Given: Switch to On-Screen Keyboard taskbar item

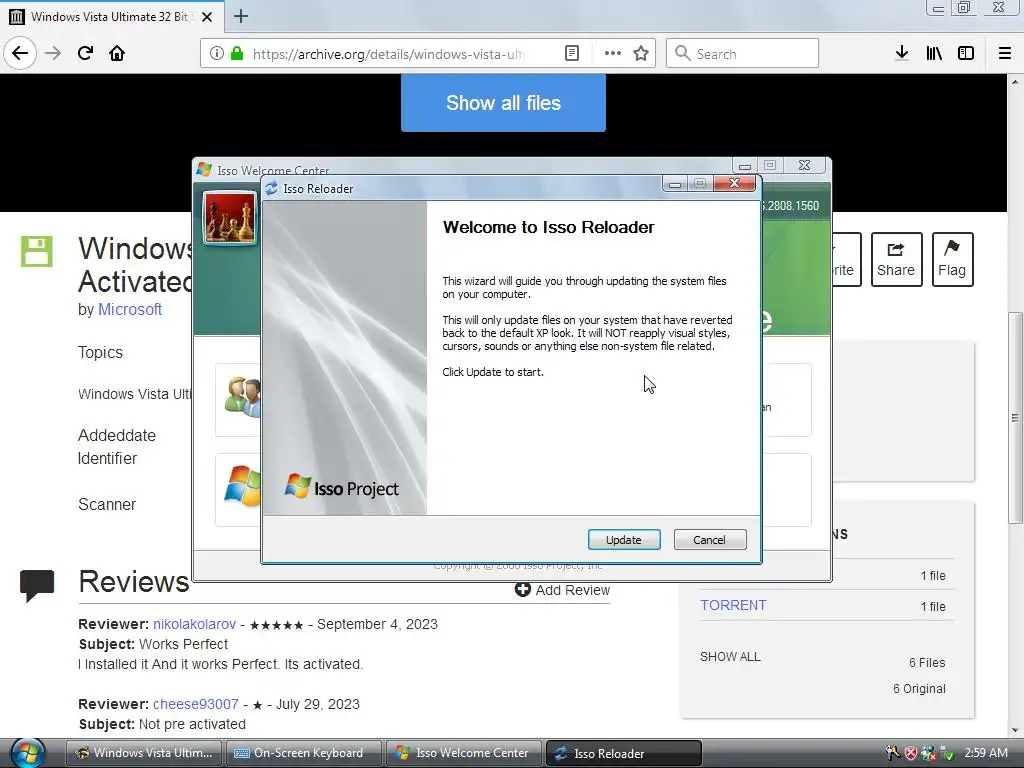Looking at the screenshot, I should [x=304, y=753].
